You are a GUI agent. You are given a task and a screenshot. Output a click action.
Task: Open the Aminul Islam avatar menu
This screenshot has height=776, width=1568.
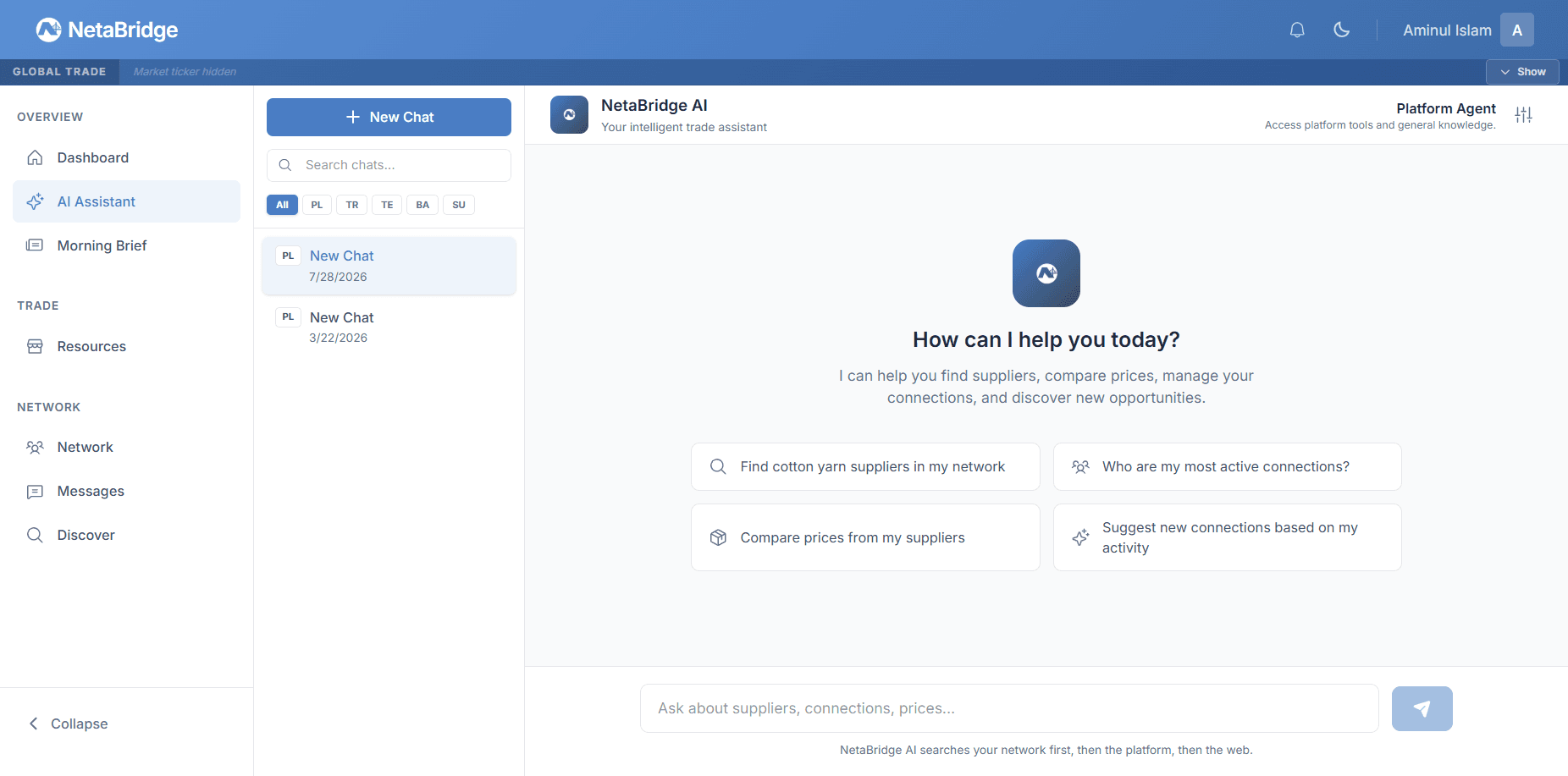coord(1517,30)
